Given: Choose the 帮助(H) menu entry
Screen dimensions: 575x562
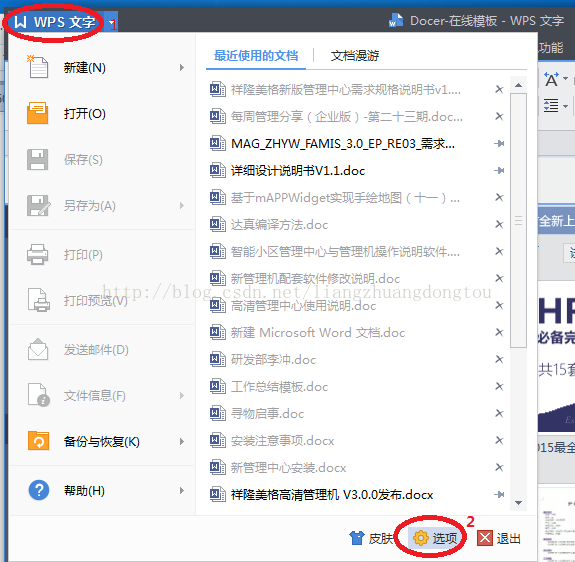Looking at the screenshot, I should 102,491.
